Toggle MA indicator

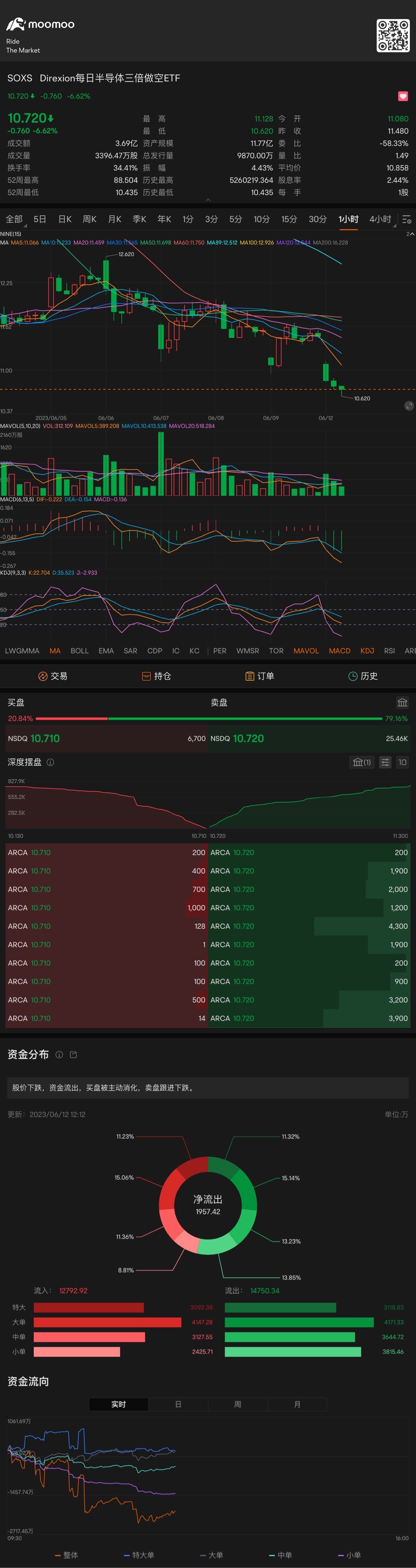[x=55, y=651]
